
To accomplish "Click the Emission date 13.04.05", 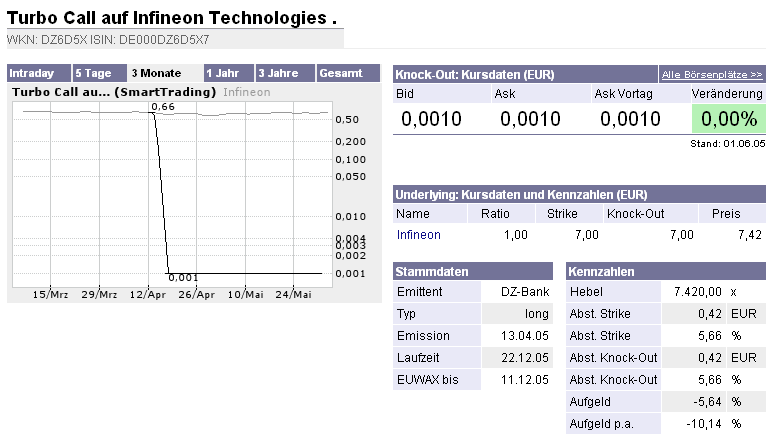I will click(525, 336).
